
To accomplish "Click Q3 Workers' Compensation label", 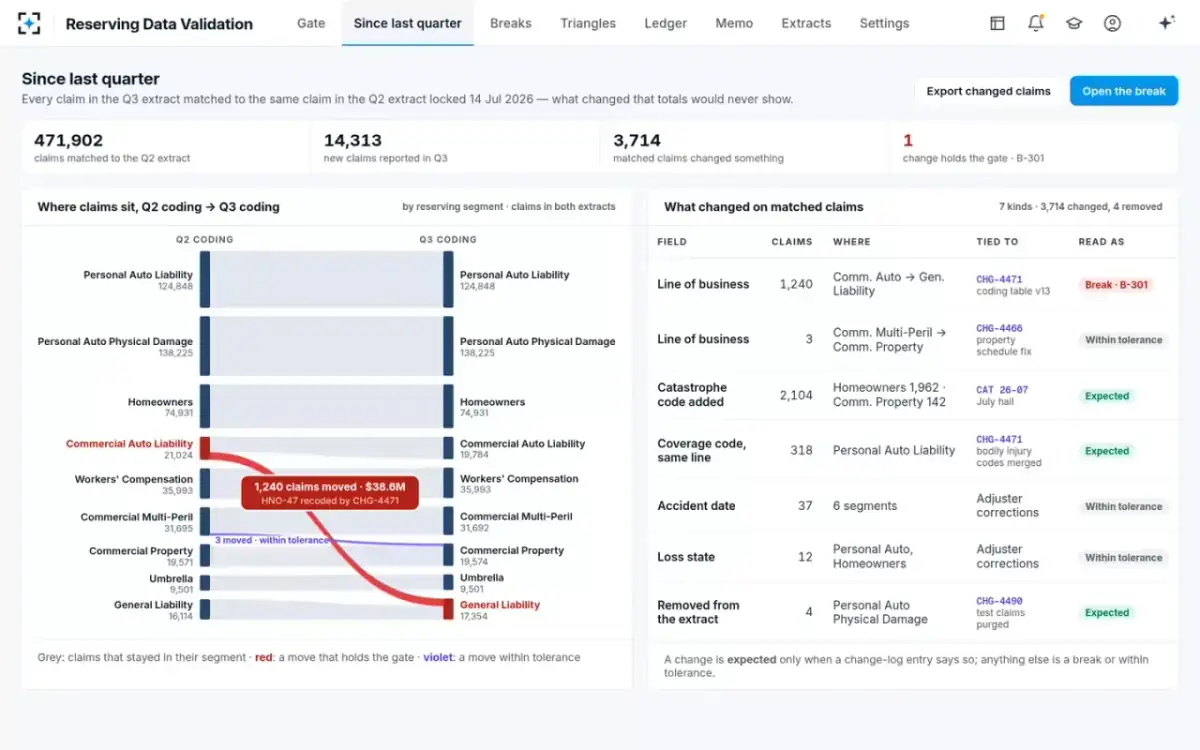I will [519, 484].
